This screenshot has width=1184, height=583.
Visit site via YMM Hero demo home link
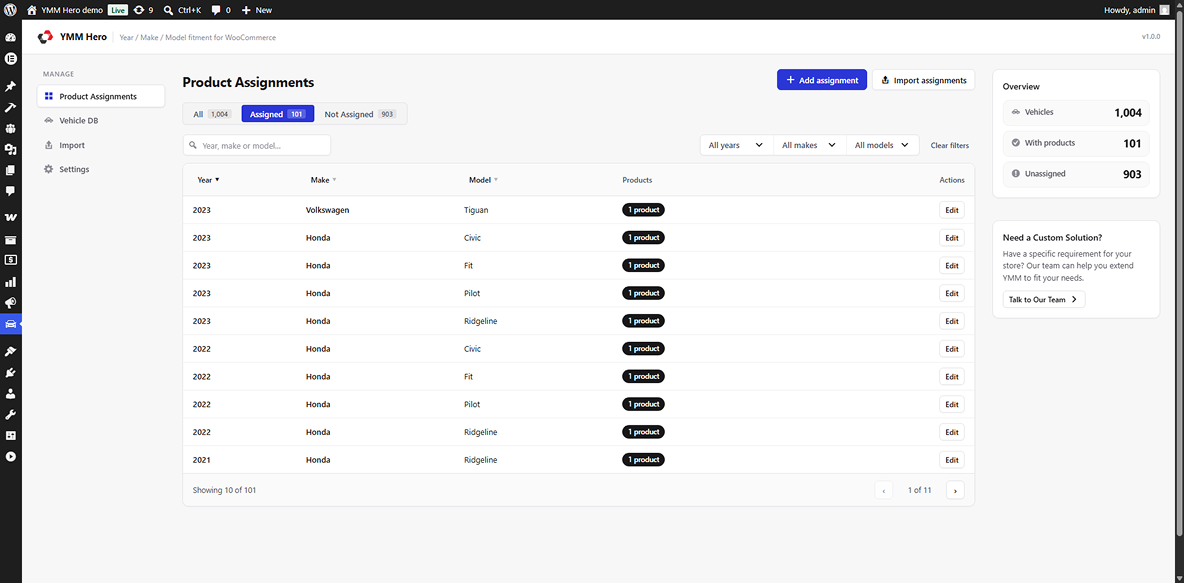tap(64, 10)
